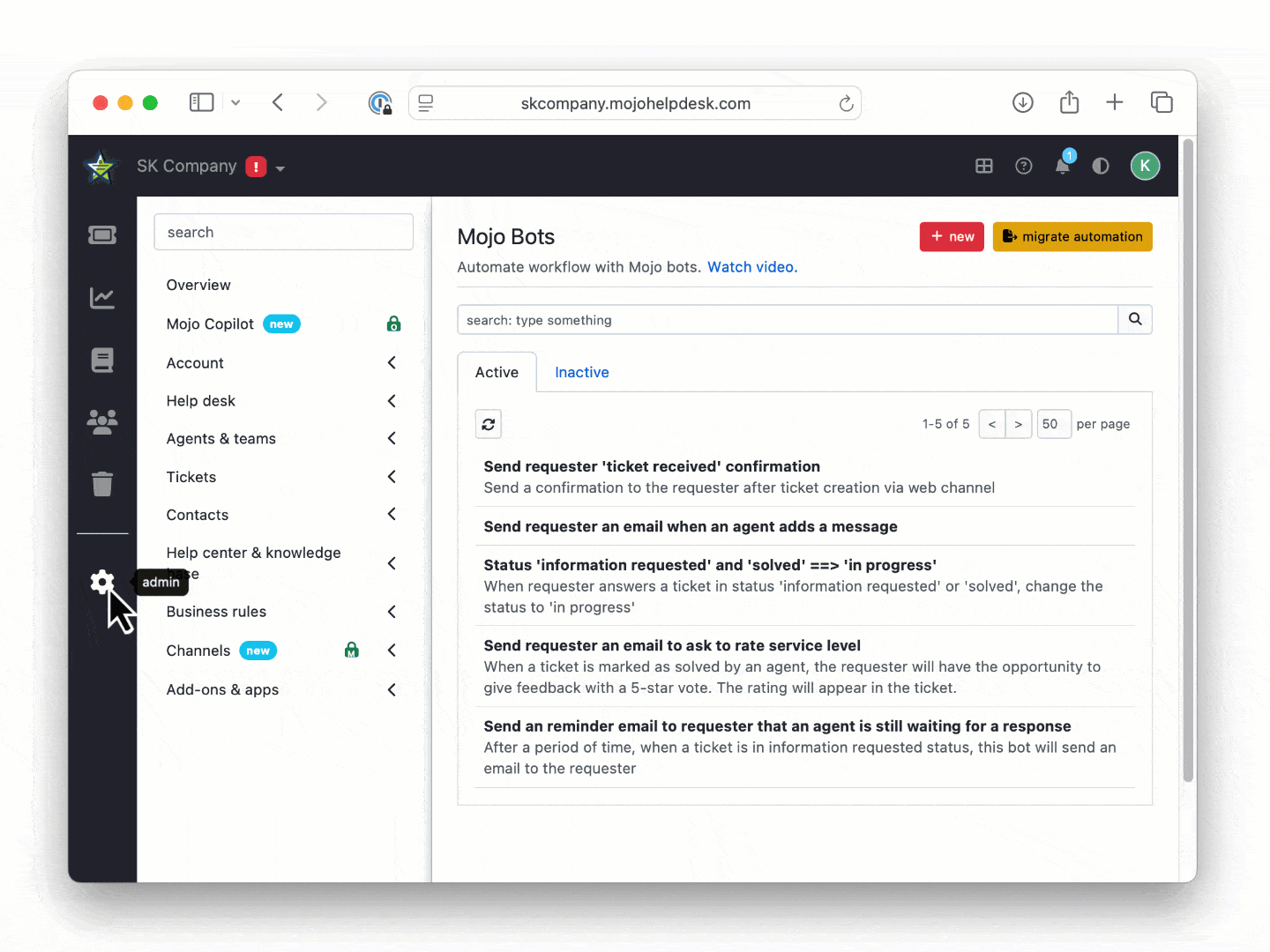This screenshot has width=1270, height=952.
Task: Switch to the Inactive tab
Action: click(581, 372)
